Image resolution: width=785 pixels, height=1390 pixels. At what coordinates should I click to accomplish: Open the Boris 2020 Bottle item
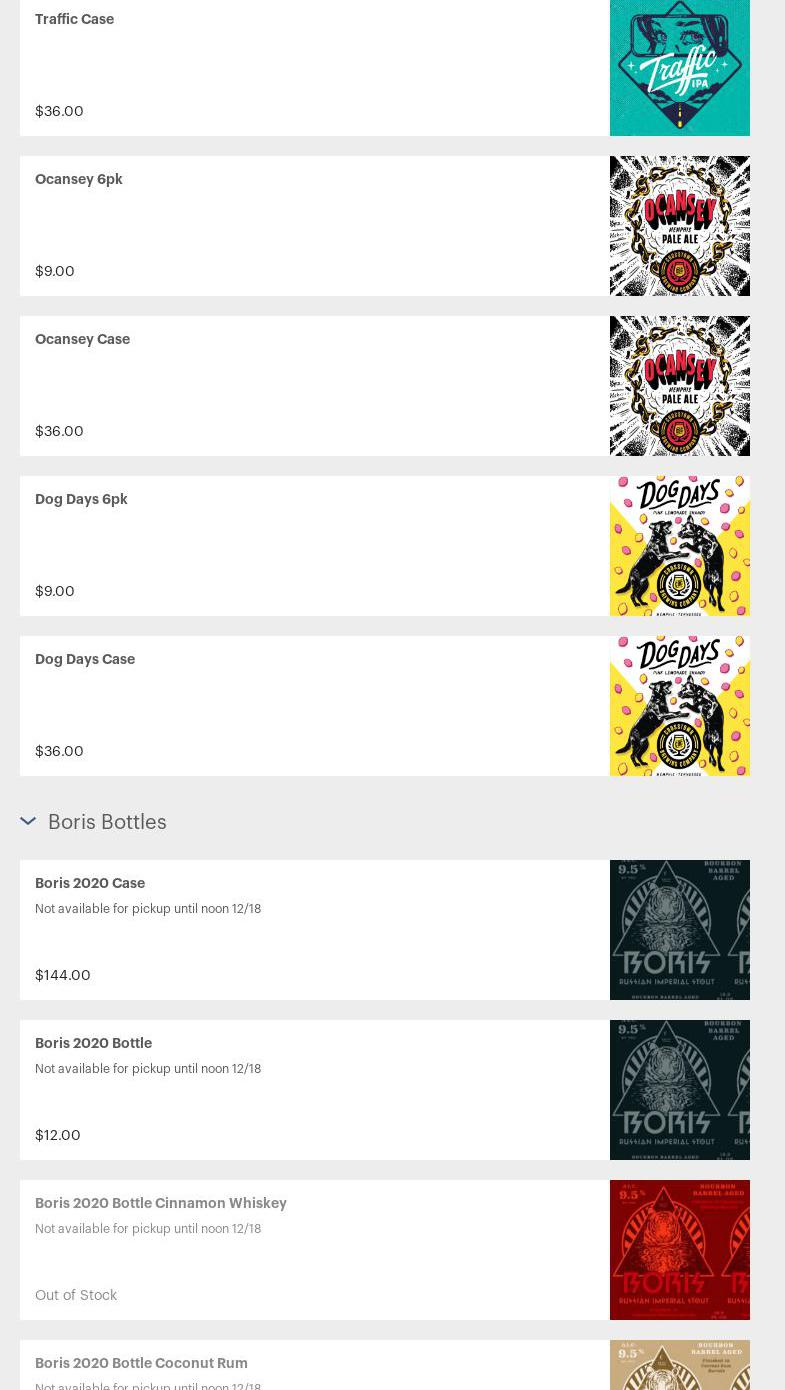(x=93, y=1043)
